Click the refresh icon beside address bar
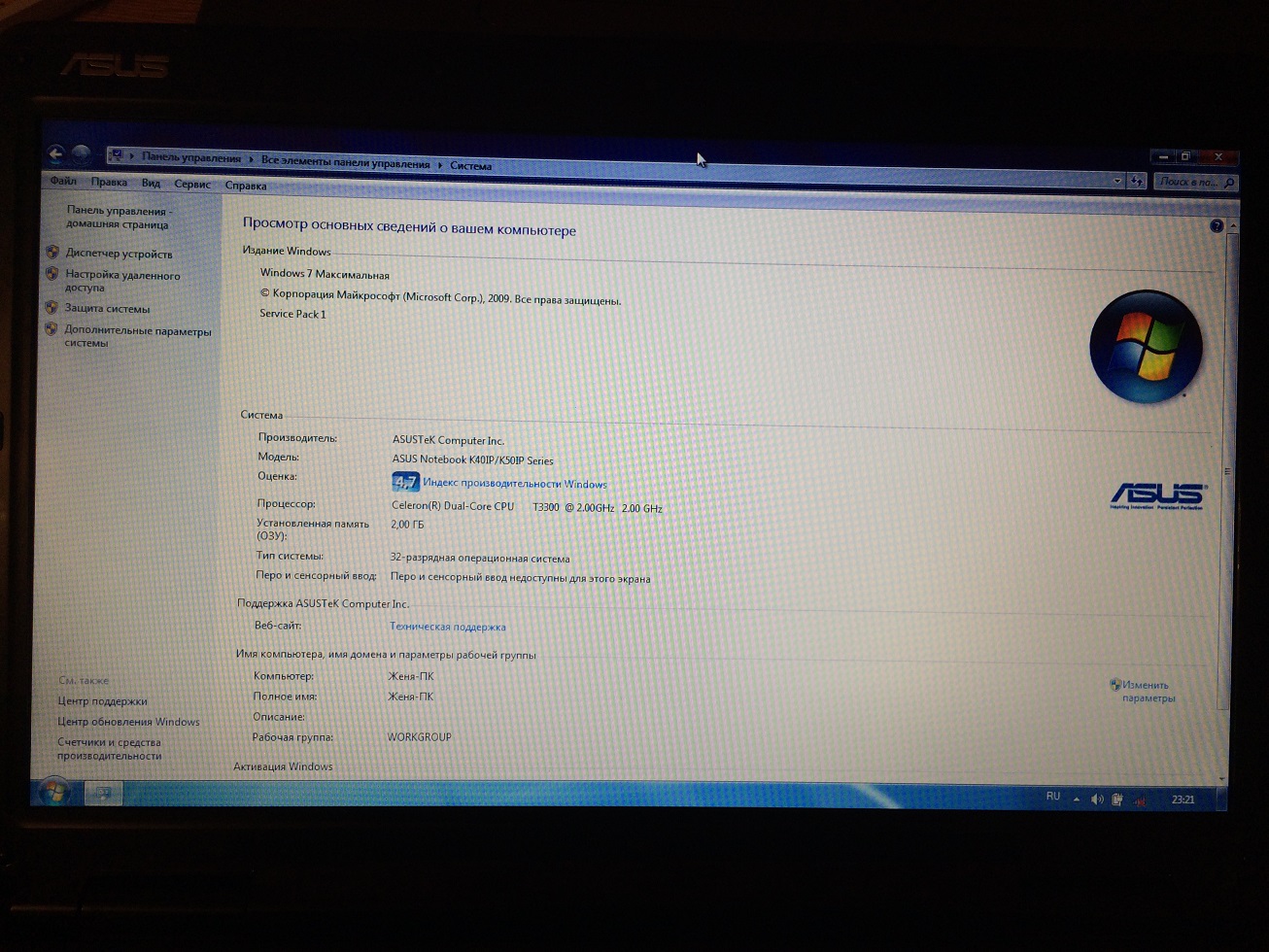Viewport: 1269px width, 952px height. [1136, 181]
